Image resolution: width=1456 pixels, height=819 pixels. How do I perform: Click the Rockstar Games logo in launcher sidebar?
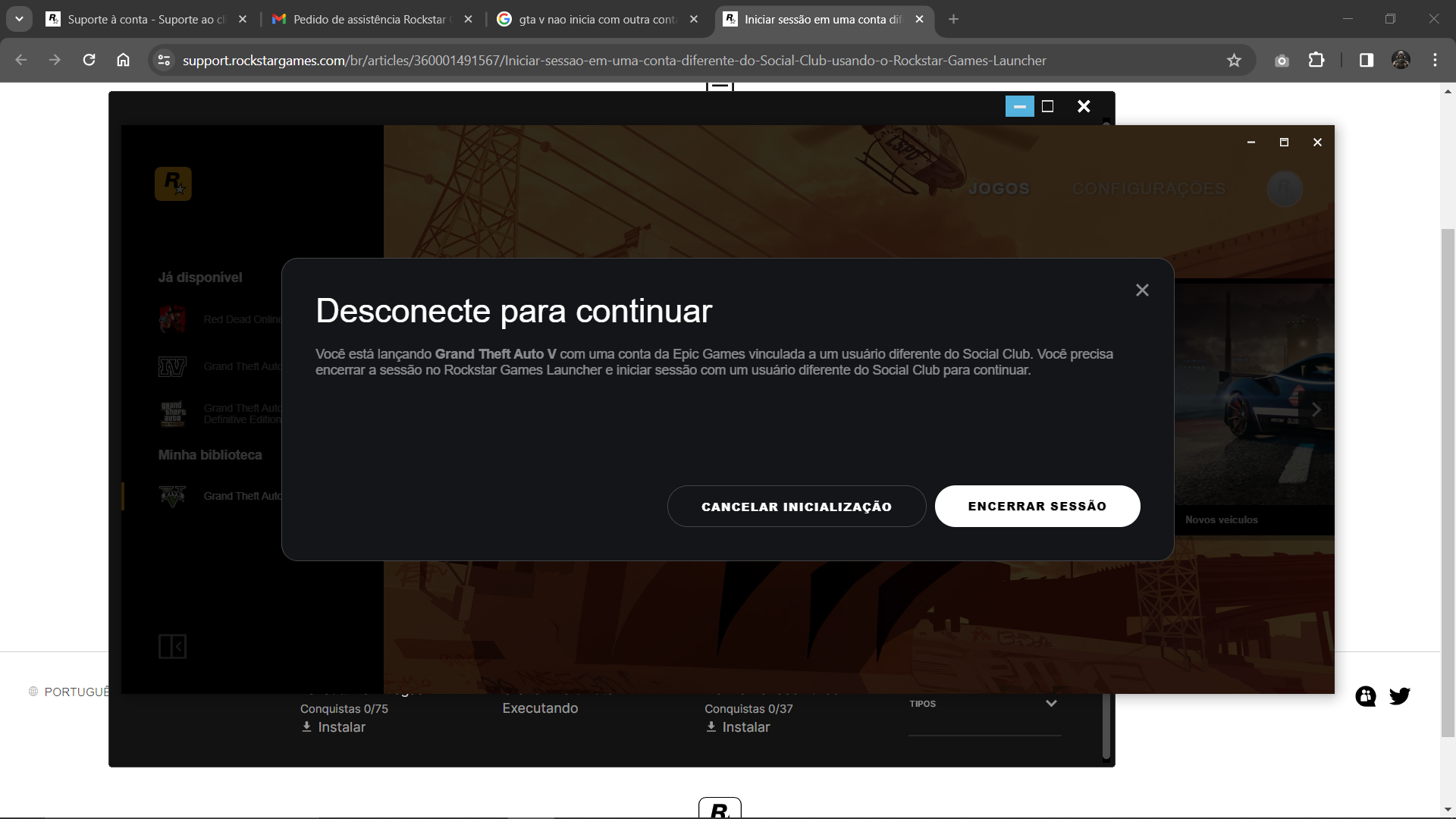point(173,184)
